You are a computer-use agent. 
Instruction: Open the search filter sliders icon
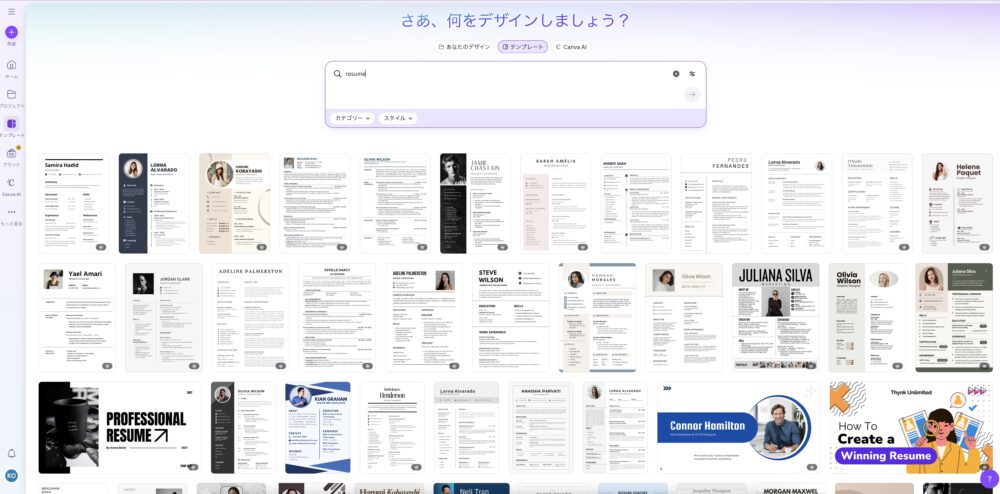[x=691, y=74]
